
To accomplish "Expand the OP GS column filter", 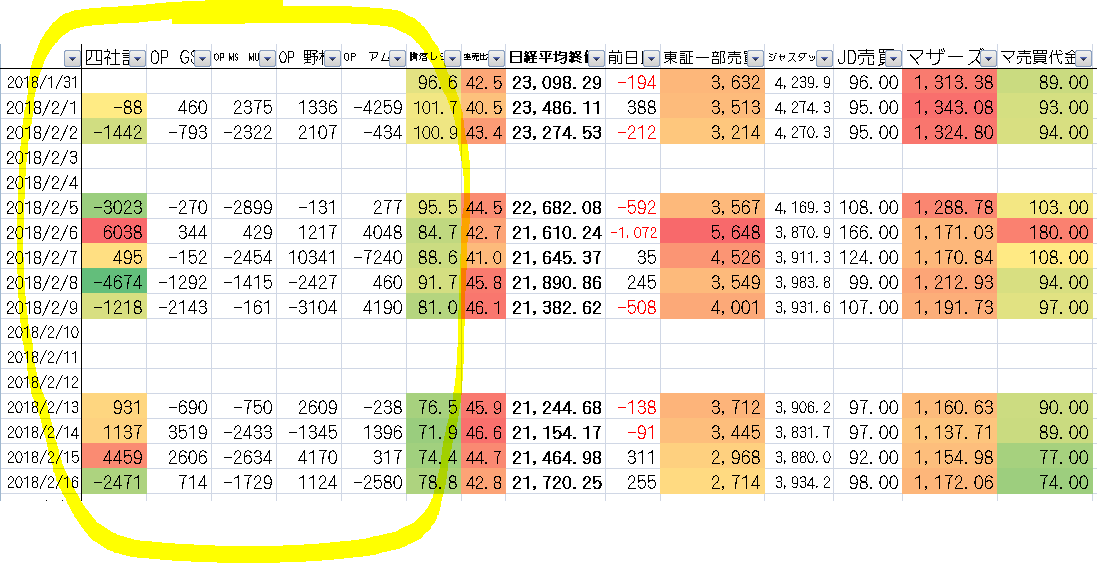I will coord(201,58).
